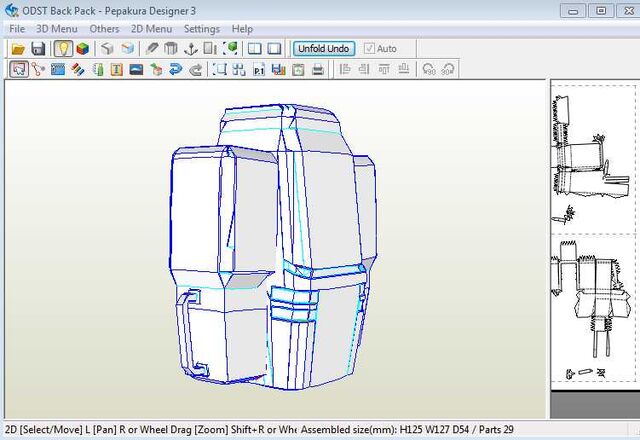Image resolution: width=640 pixels, height=440 pixels.
Task: Click the red-node connected-lines icon
Action: point(38,69)
